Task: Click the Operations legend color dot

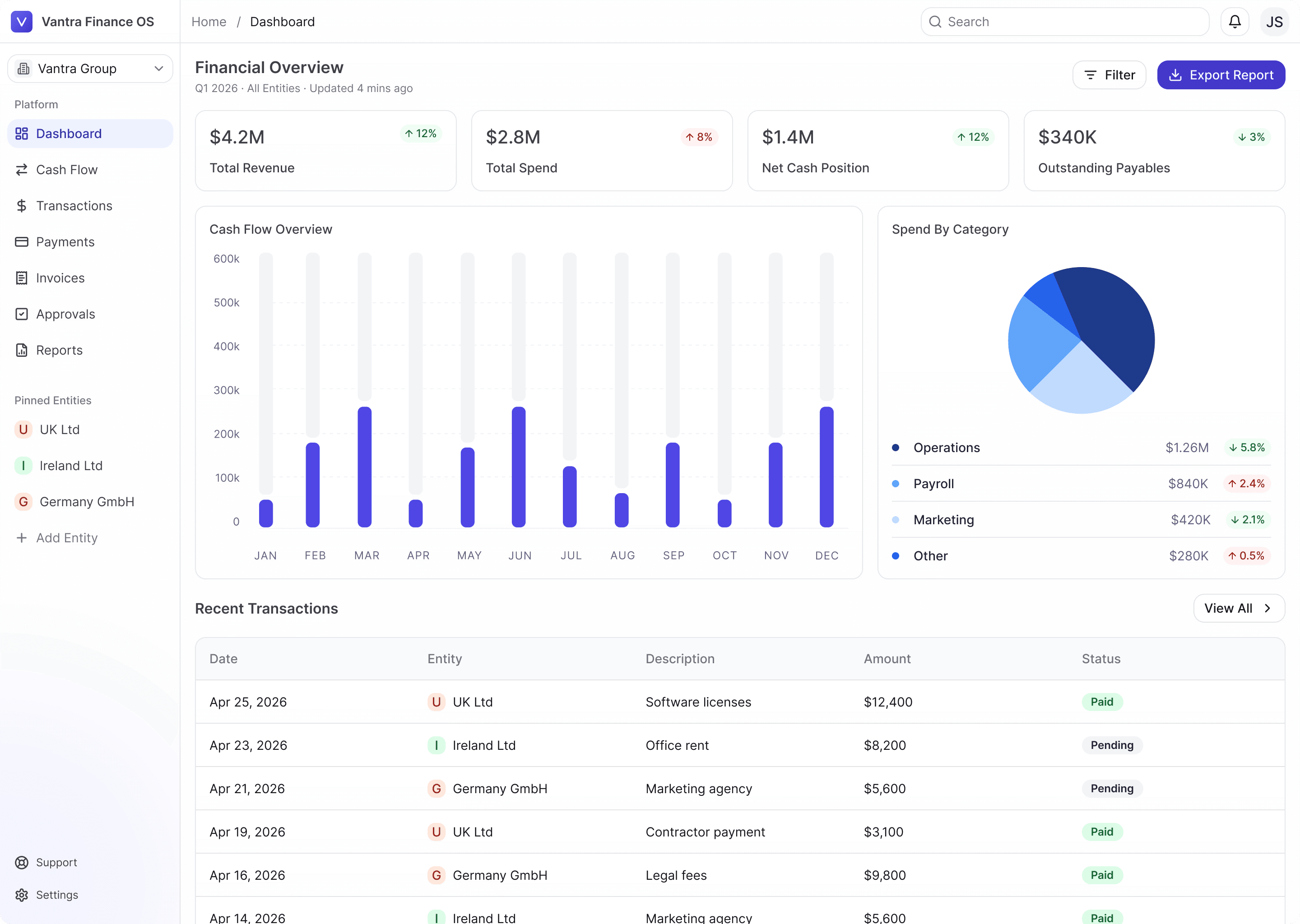Action: pyautogui.click(x=895, y=448)
